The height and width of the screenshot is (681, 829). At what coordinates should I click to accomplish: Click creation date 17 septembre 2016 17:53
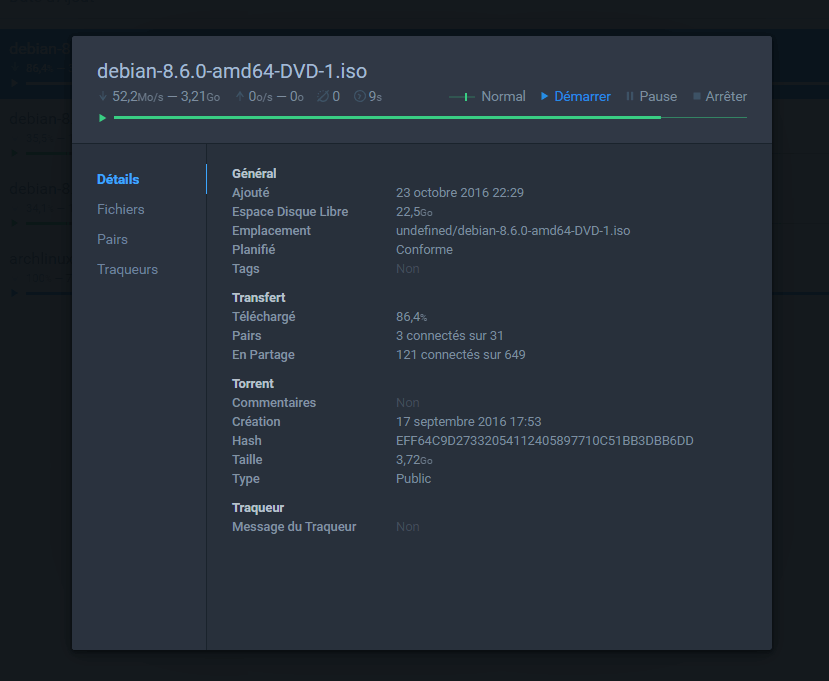tap(468, 421)
